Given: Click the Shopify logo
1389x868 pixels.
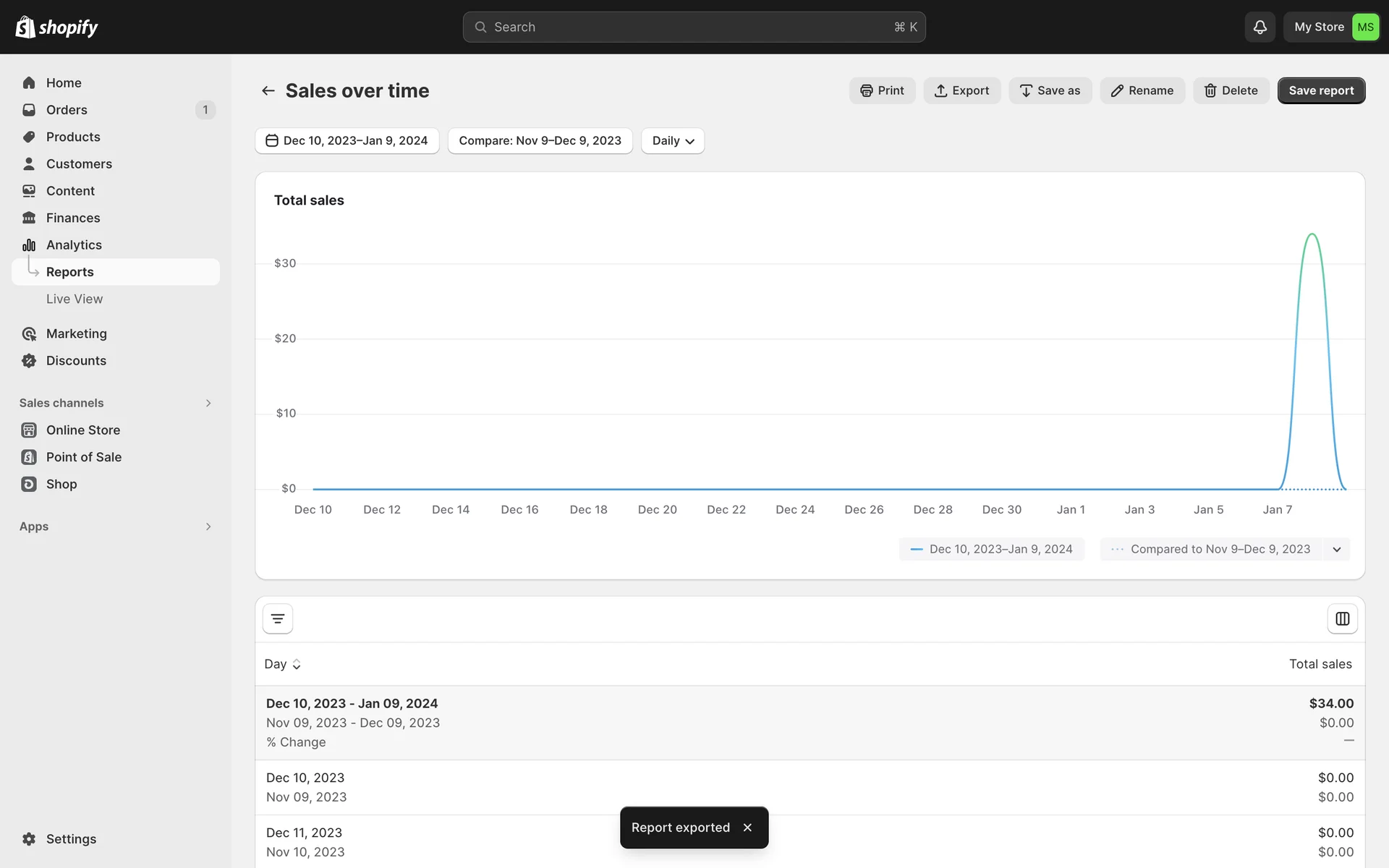Looking at the screenshot, I should click(x=56, y=27).
